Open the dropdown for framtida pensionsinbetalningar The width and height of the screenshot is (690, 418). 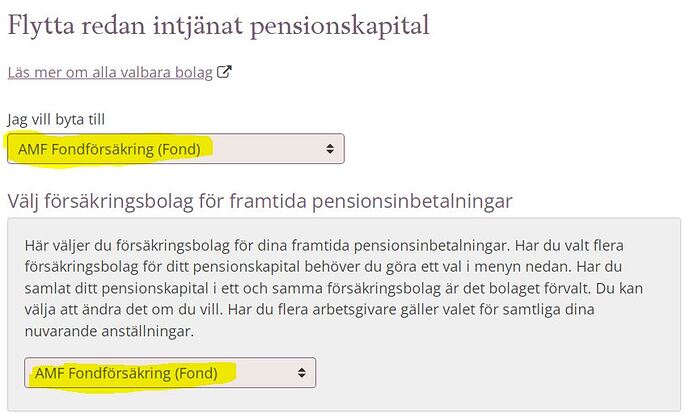[x=170, y=373]
